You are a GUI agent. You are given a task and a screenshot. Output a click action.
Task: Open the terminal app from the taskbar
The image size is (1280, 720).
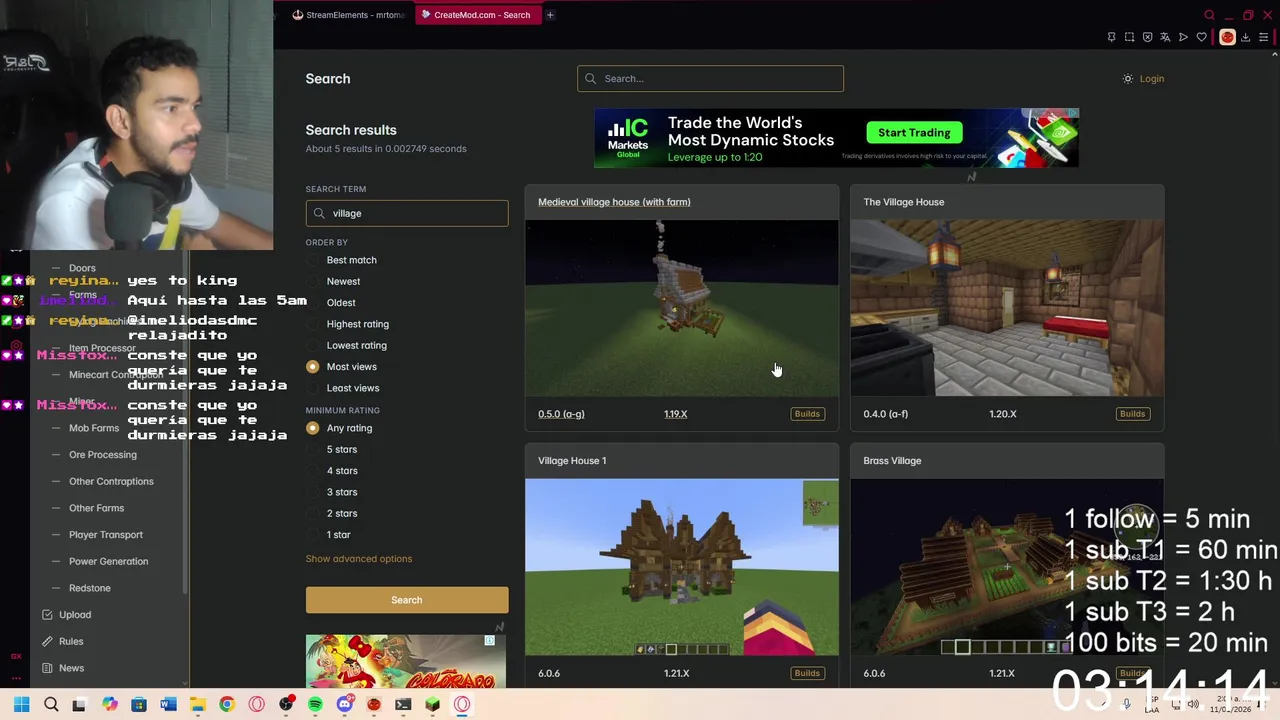(x=403, y=704)
